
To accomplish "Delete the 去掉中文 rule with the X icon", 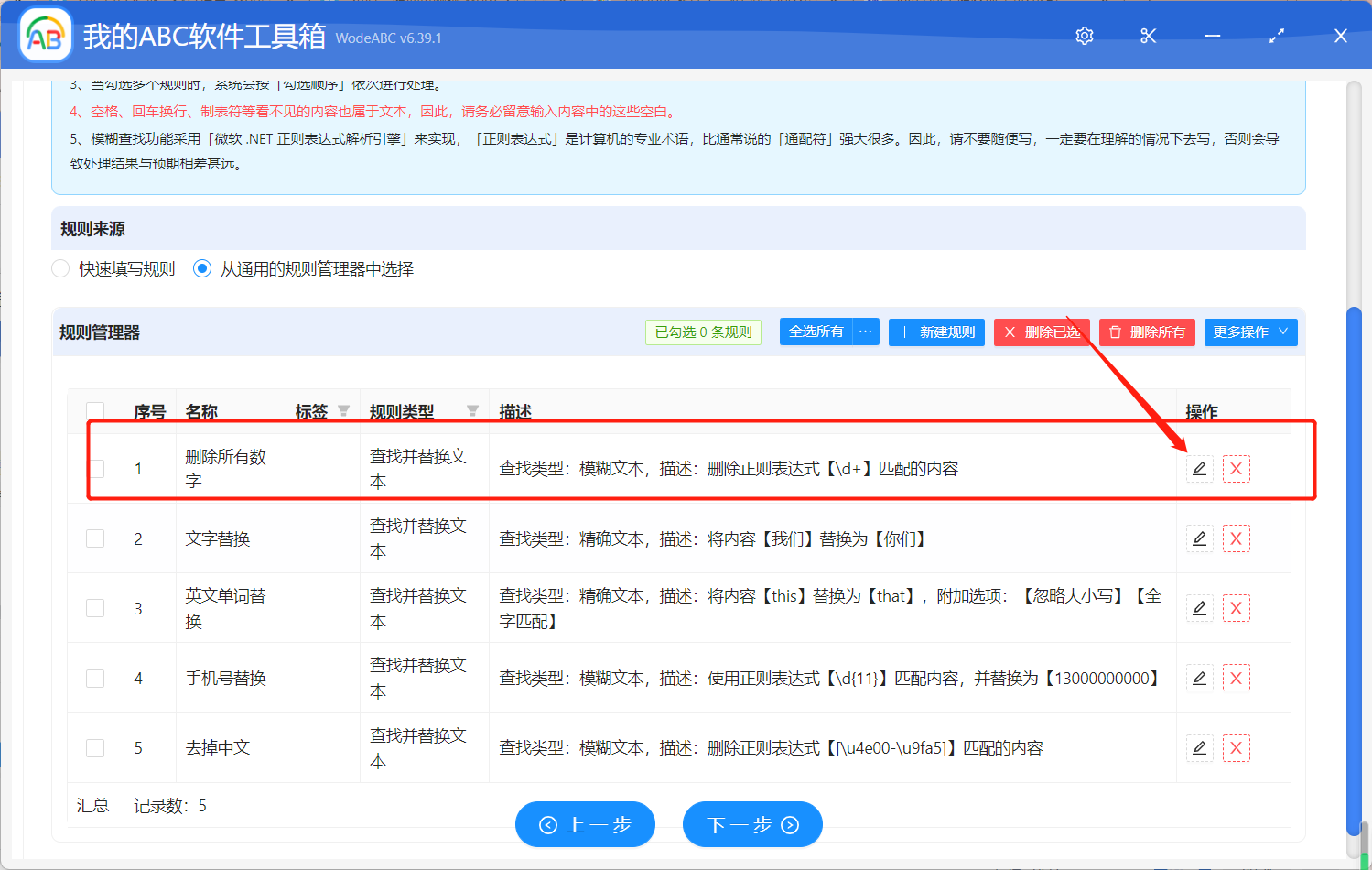I will [1236, 747].
